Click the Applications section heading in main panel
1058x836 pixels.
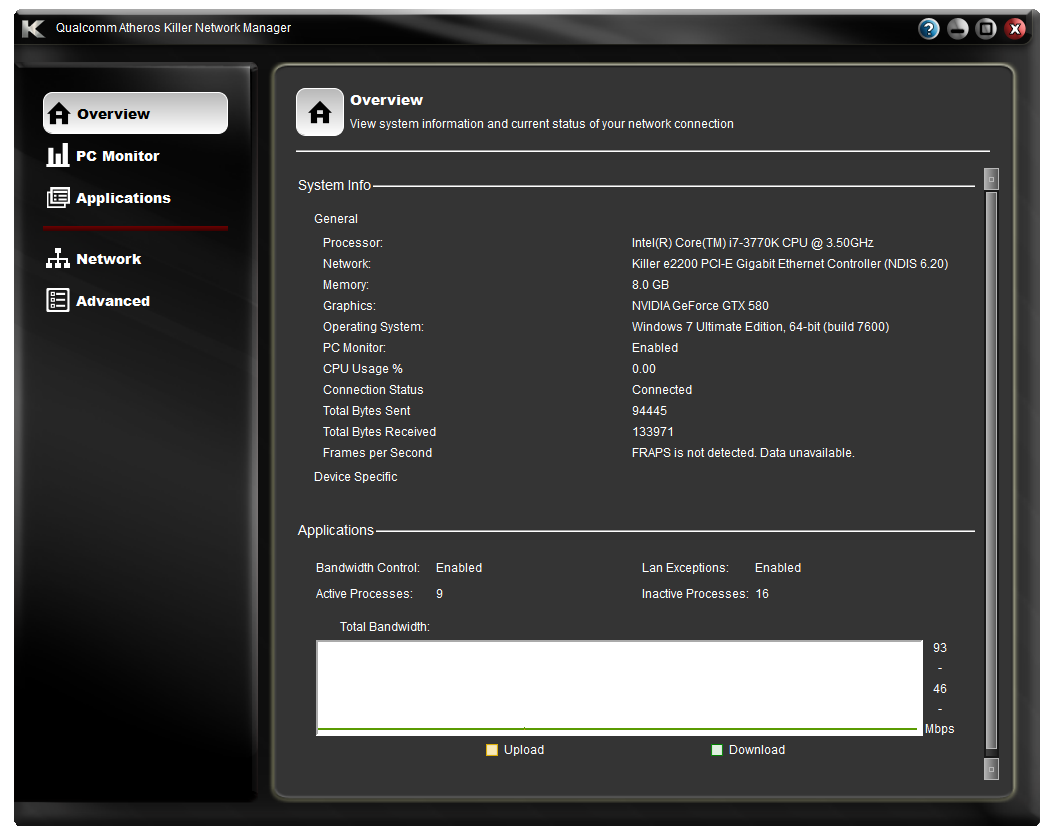point(335,530)
